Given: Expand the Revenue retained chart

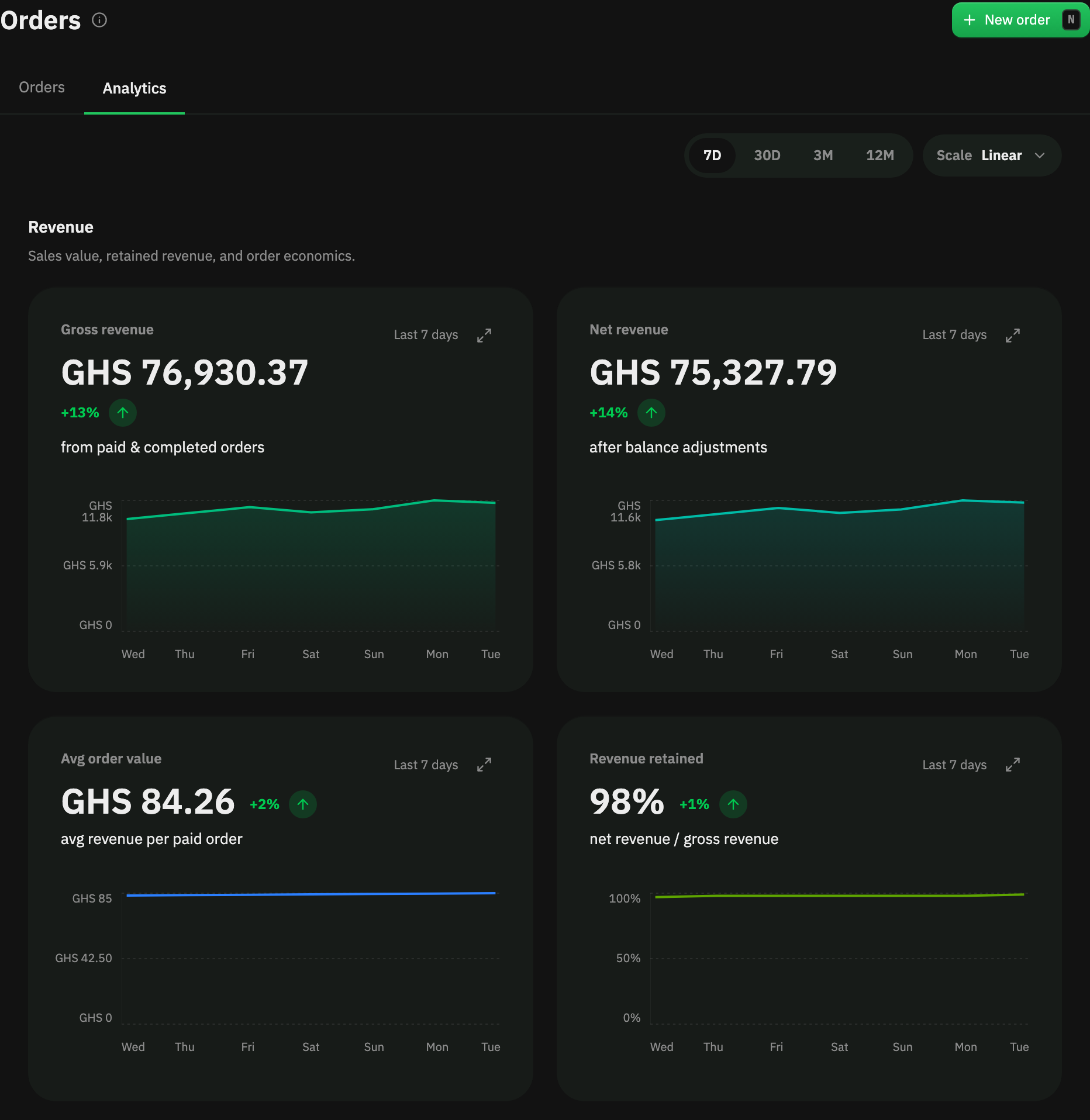Looking at the screenshot, I should (x=1013, y=765).
